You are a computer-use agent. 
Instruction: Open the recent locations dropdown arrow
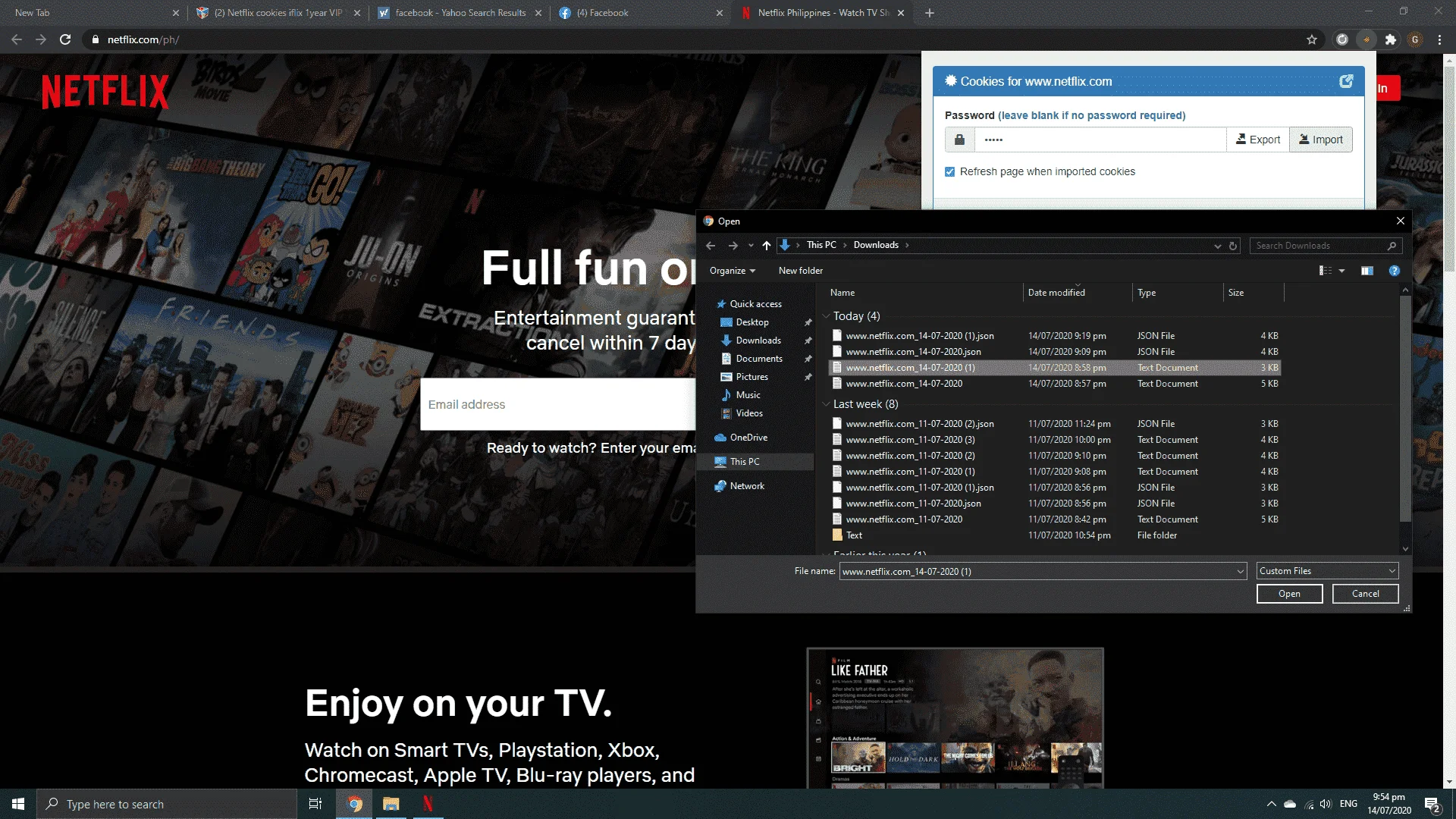tap(751, 245)
